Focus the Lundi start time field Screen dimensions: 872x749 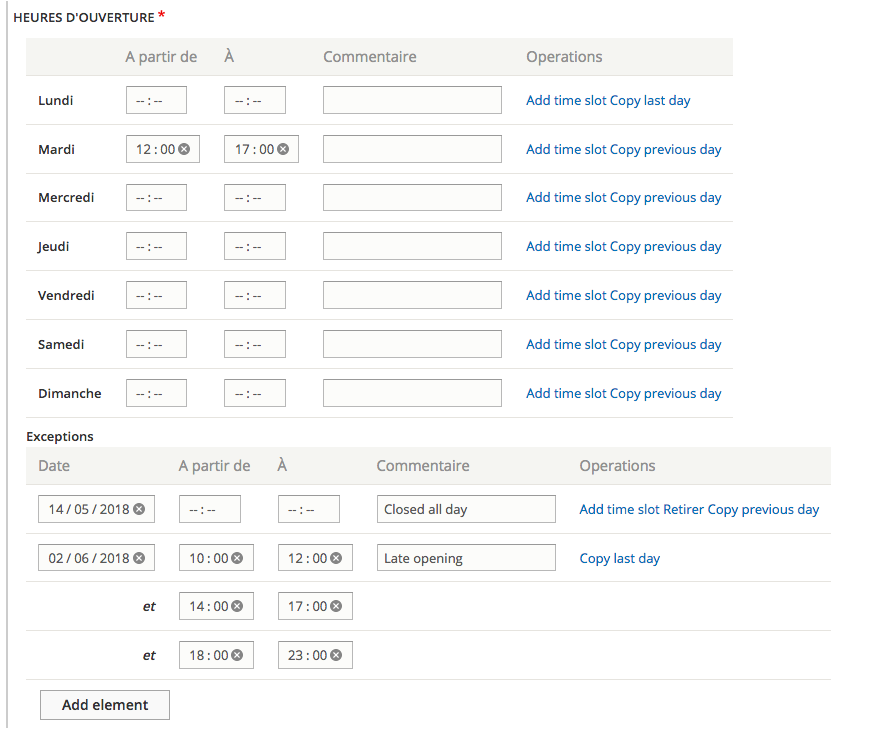pyautogui.click(x=156, y=100)
